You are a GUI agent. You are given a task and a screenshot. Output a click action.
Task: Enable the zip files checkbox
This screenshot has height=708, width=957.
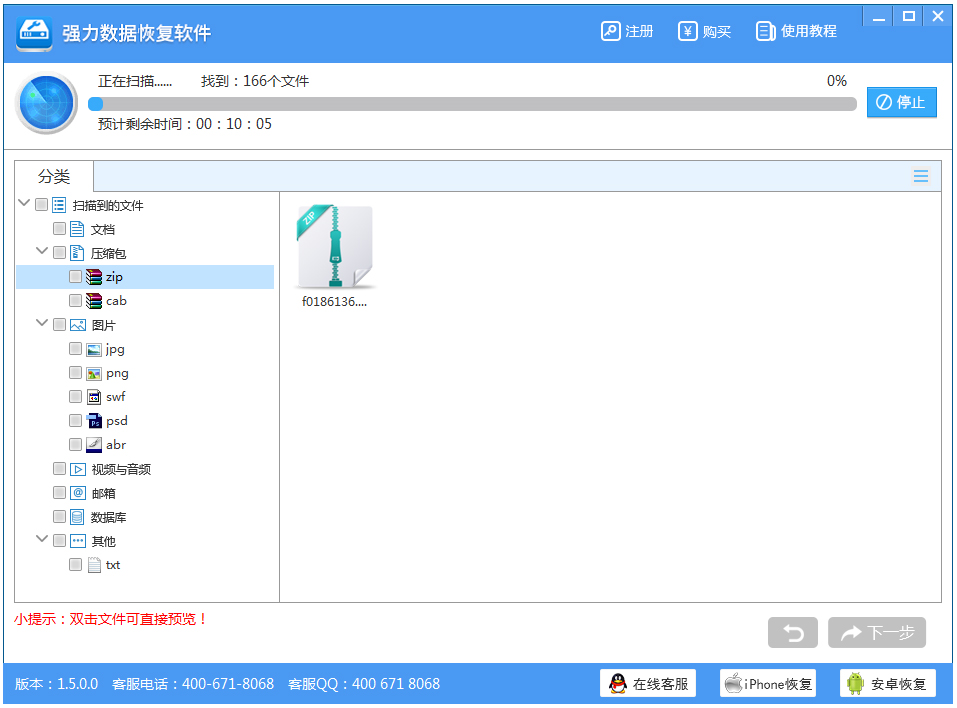click(x=75, y=276)
